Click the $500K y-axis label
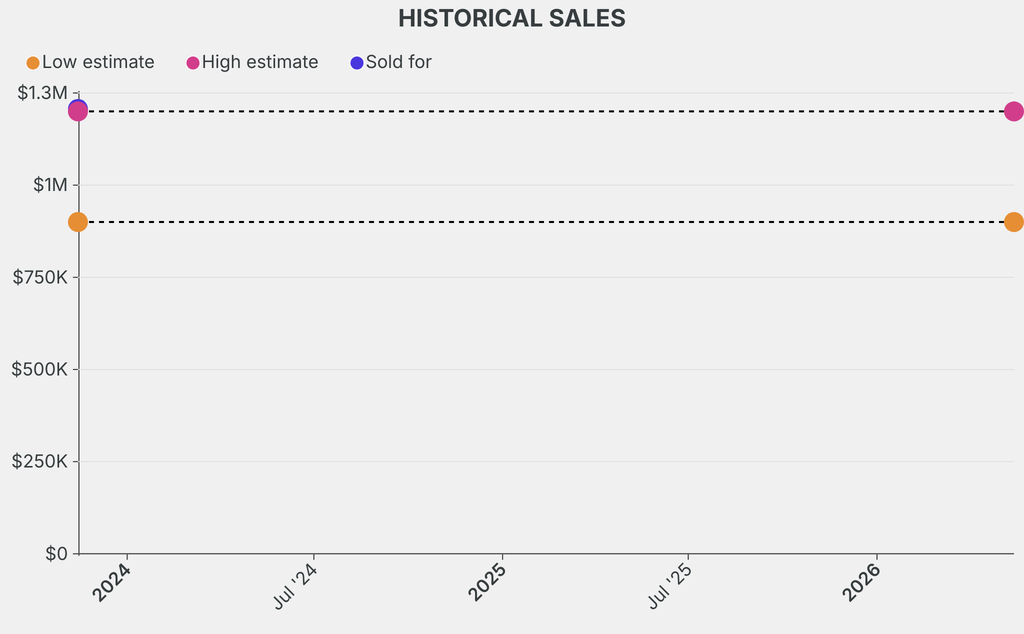 click(40, 369)
